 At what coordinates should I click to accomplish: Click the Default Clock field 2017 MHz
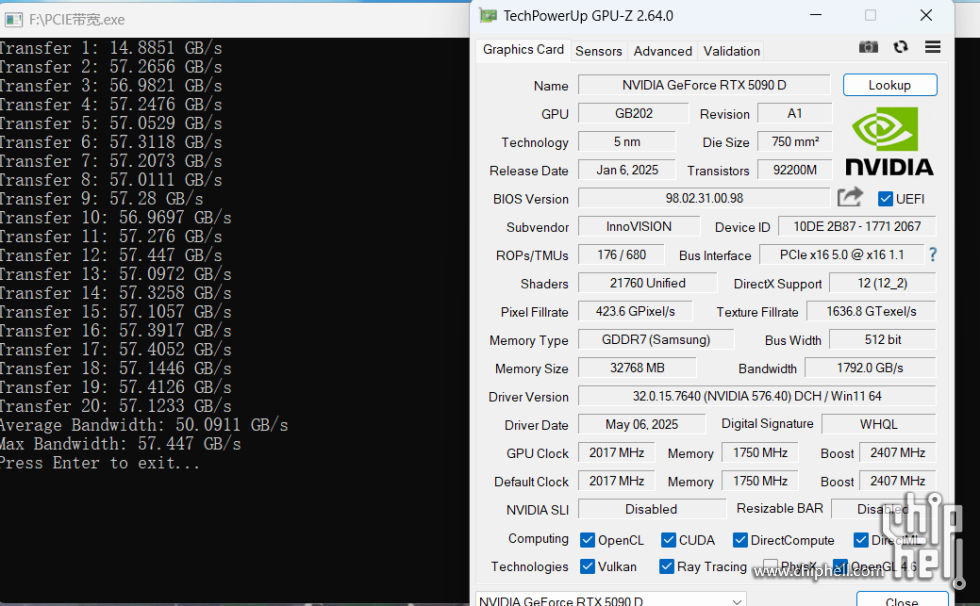(x=616, y=481)
